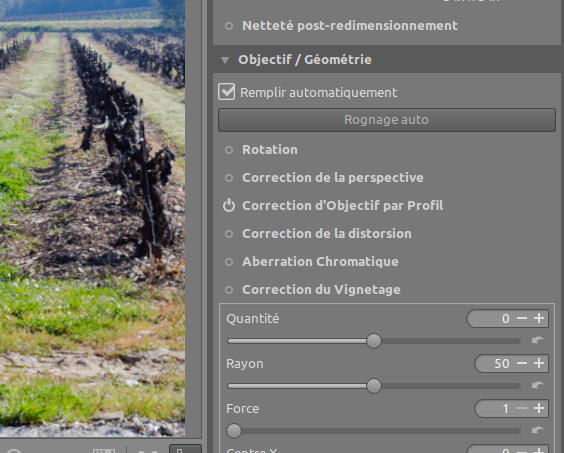Expand Aberration Chromatique section

320,262
